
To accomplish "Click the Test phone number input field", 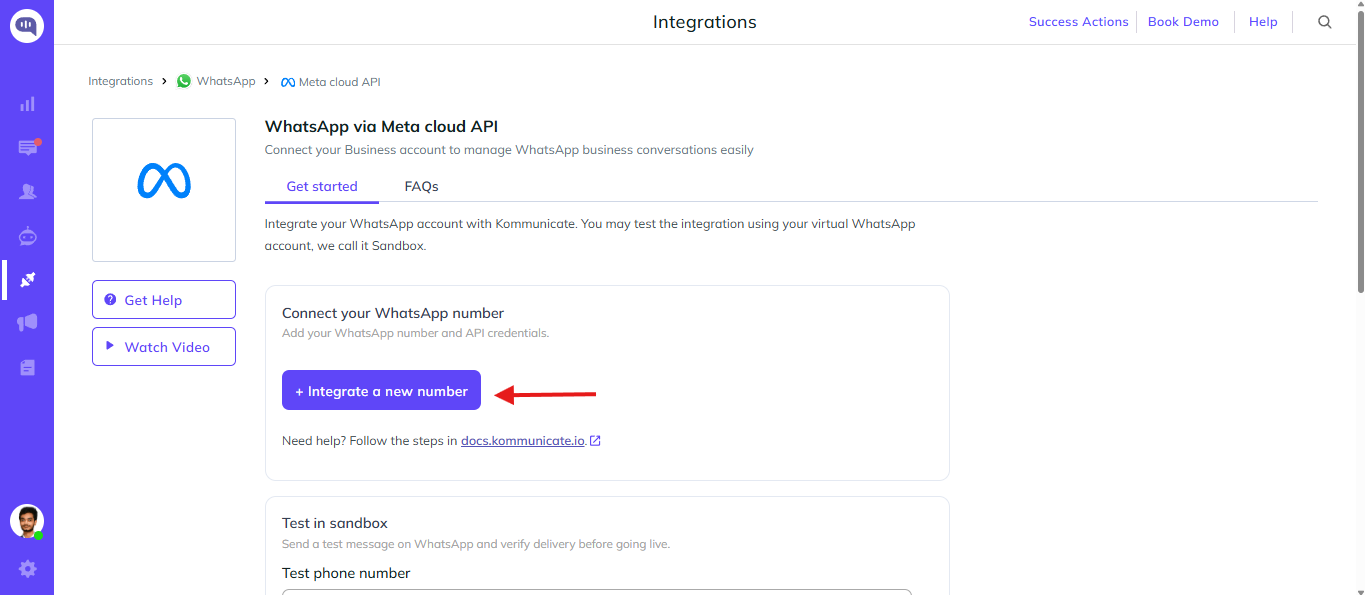I will point(597,592).
